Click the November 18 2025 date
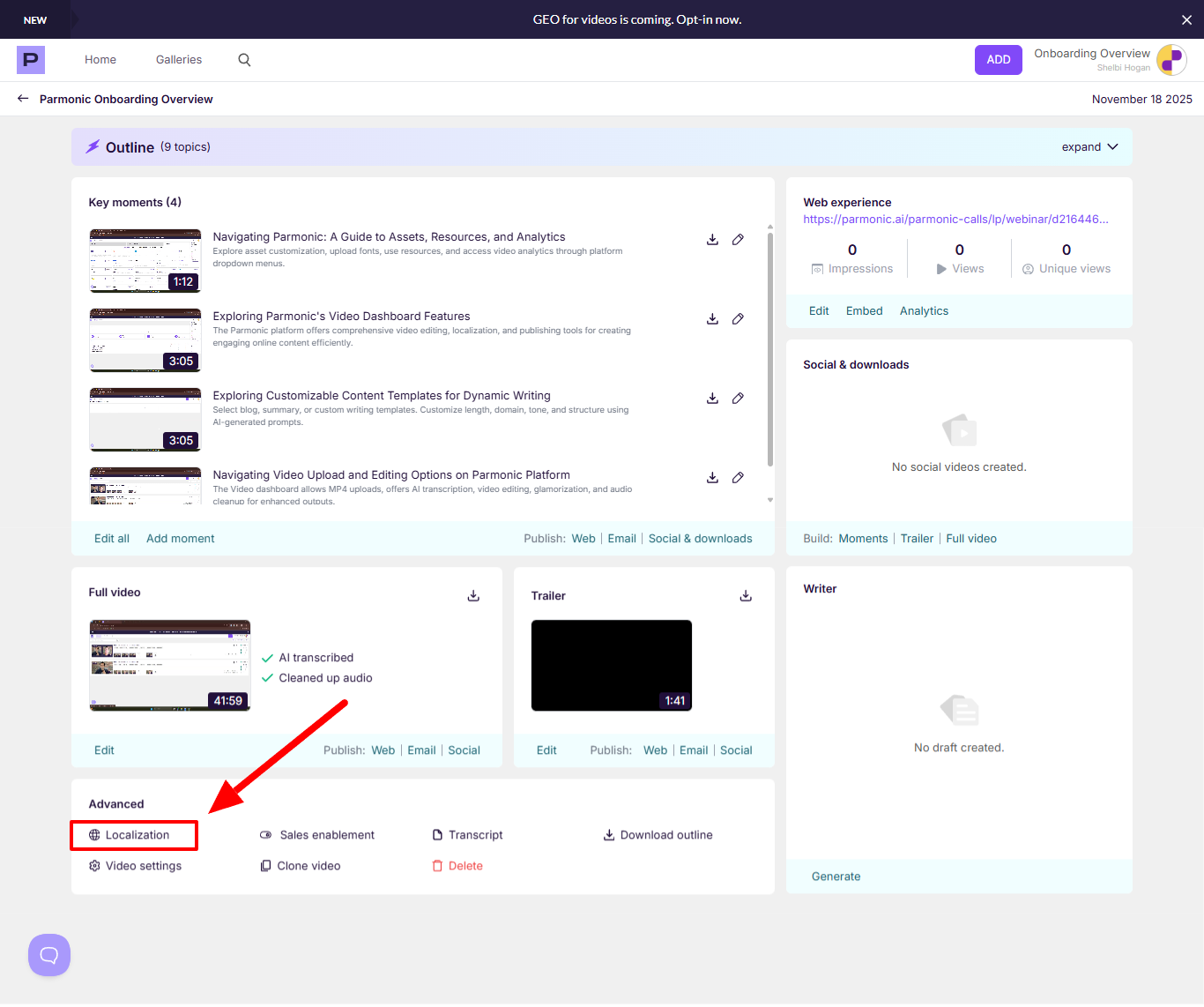Image resolution: width=1204 pixels, height=1007 pixels. (x=1141, y=99)
